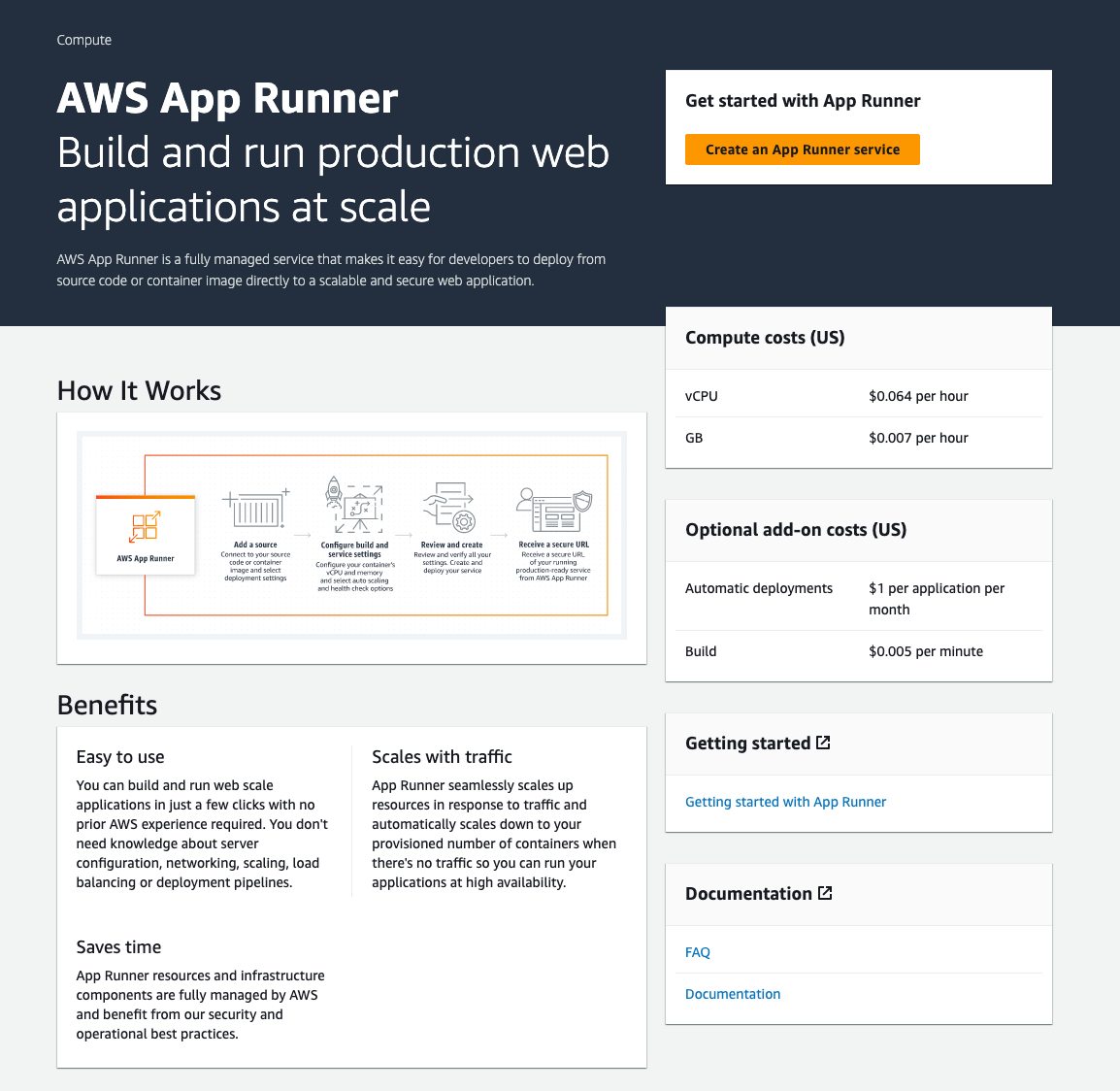Open the FAQ link
Screen dimensions: 1120x1091
tap(698, 952)
